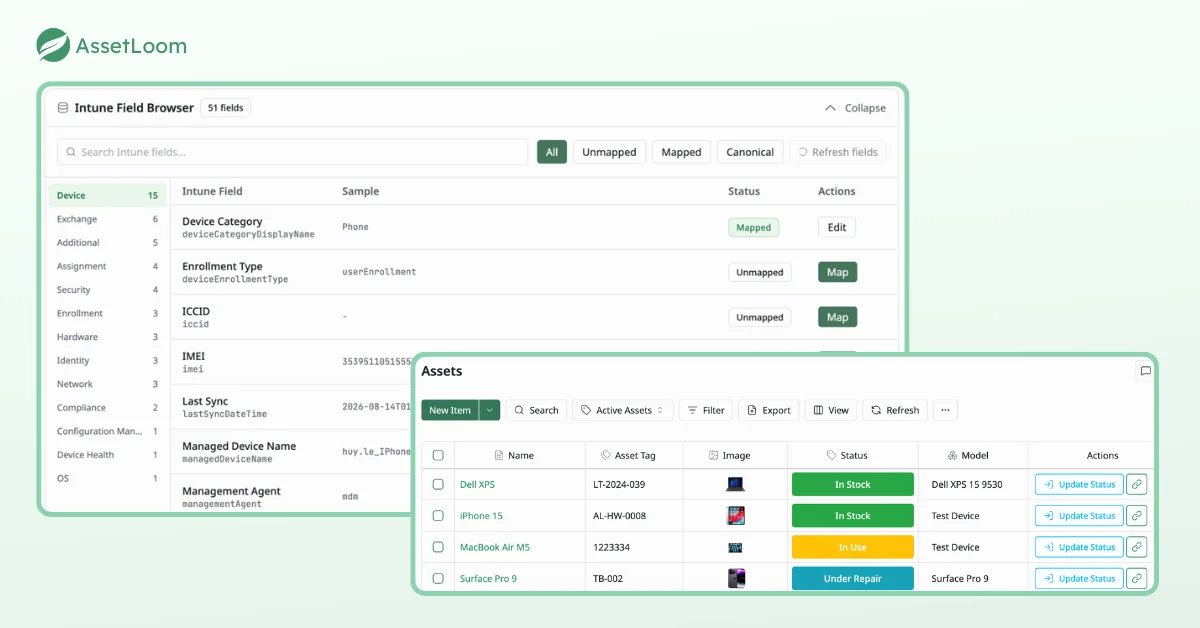Click the Model column icon
1200x628 pixels.
[953, 455]
